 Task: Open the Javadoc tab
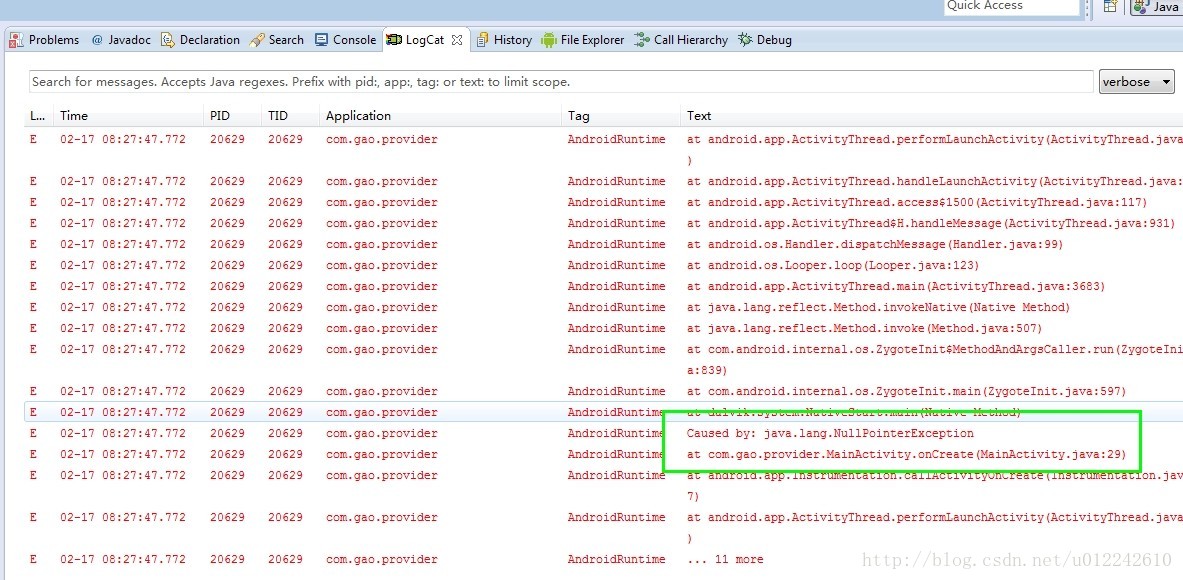click(x=121, y=40)
